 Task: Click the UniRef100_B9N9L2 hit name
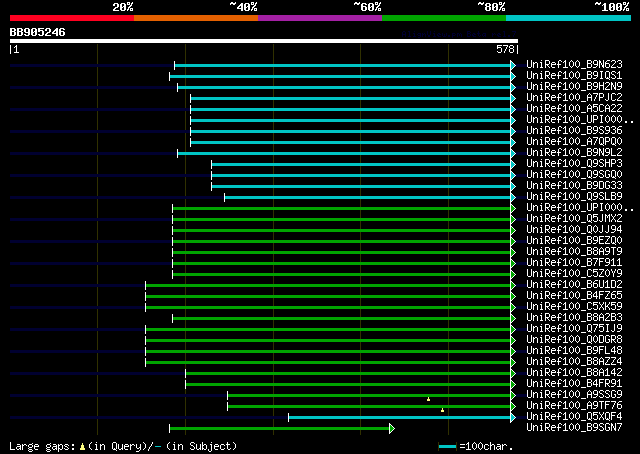574,153
